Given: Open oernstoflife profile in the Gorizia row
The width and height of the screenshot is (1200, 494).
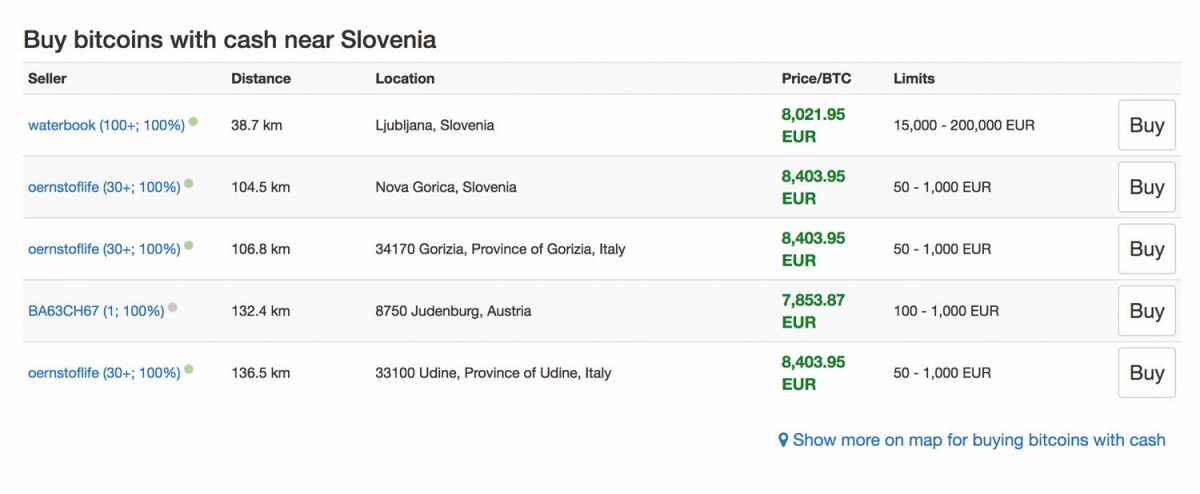Looking at the screenshot, I should coord(104,250).
